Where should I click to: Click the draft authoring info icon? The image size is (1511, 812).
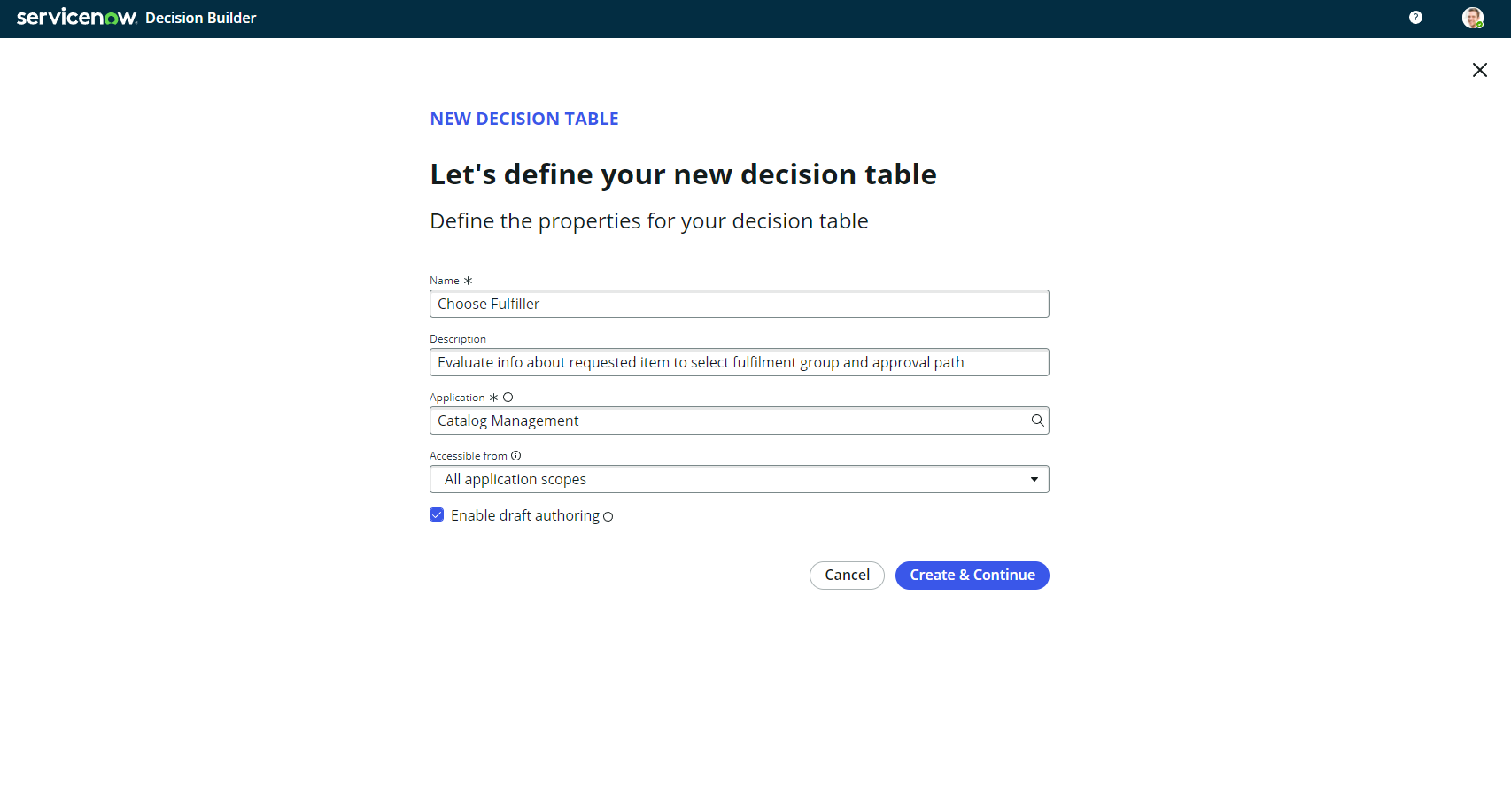[x=608, y=517]
